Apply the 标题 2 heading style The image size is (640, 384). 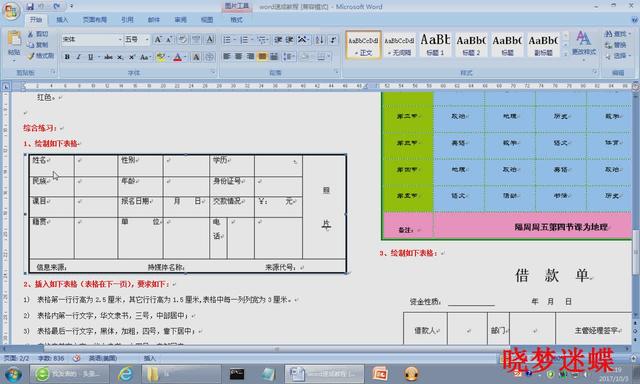click(x=471, y=45)
